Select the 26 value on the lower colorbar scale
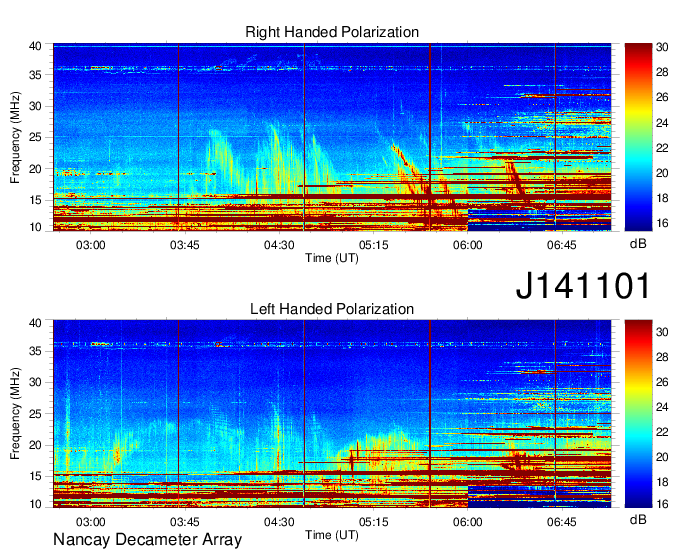The image size is (680, 552). point(662,382)
